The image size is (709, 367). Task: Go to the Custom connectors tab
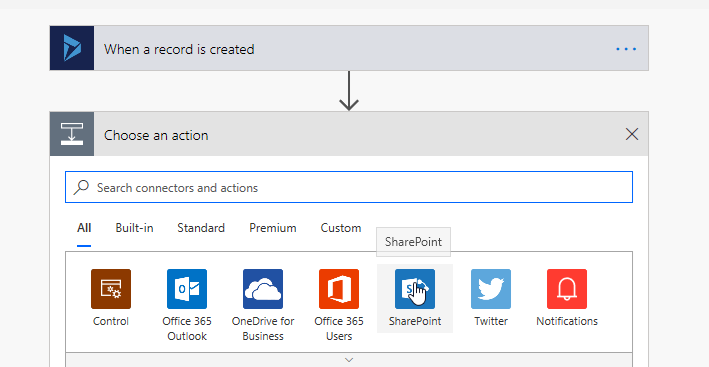click(341, 228)
